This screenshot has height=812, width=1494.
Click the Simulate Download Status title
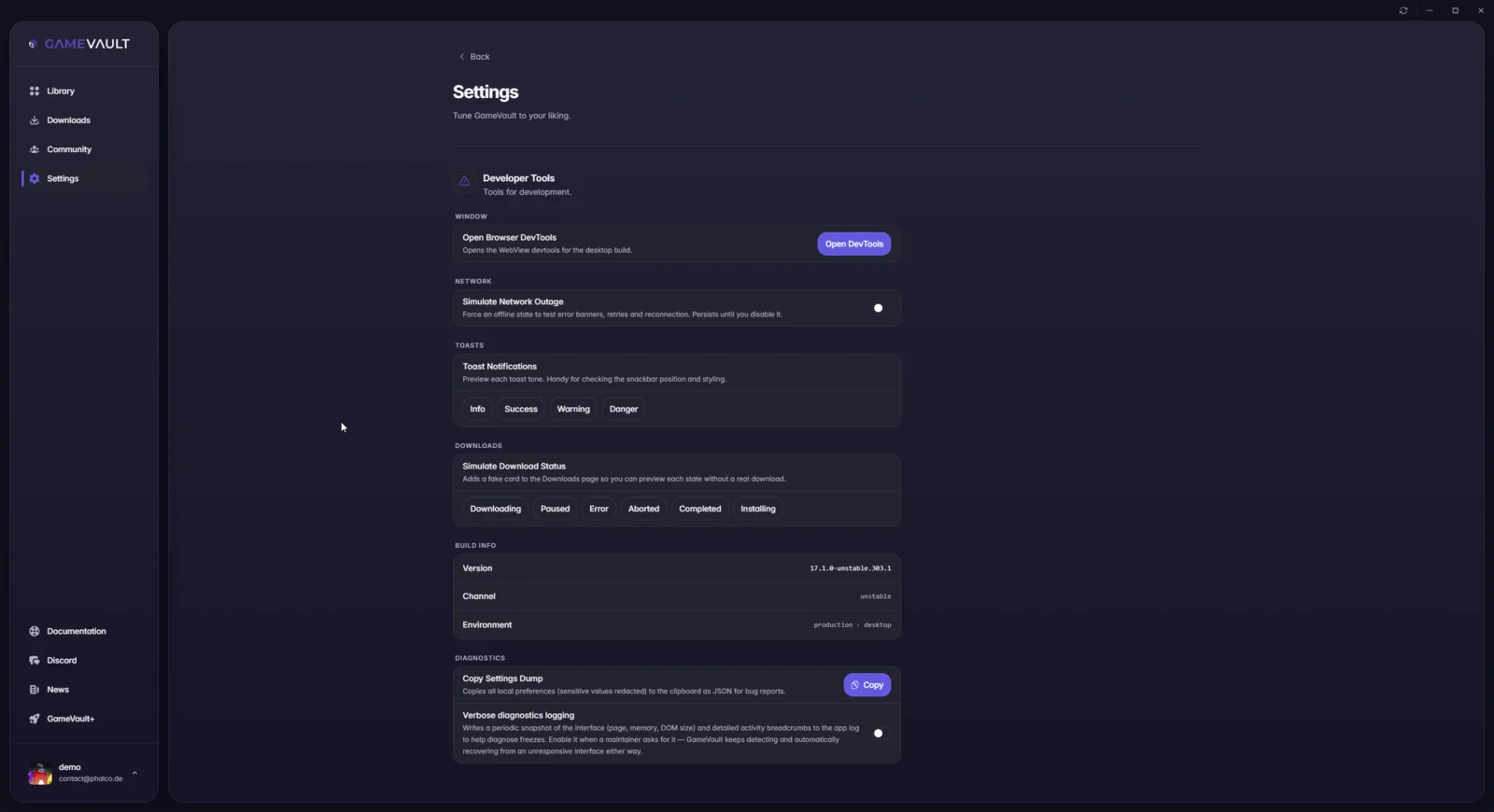514,467
